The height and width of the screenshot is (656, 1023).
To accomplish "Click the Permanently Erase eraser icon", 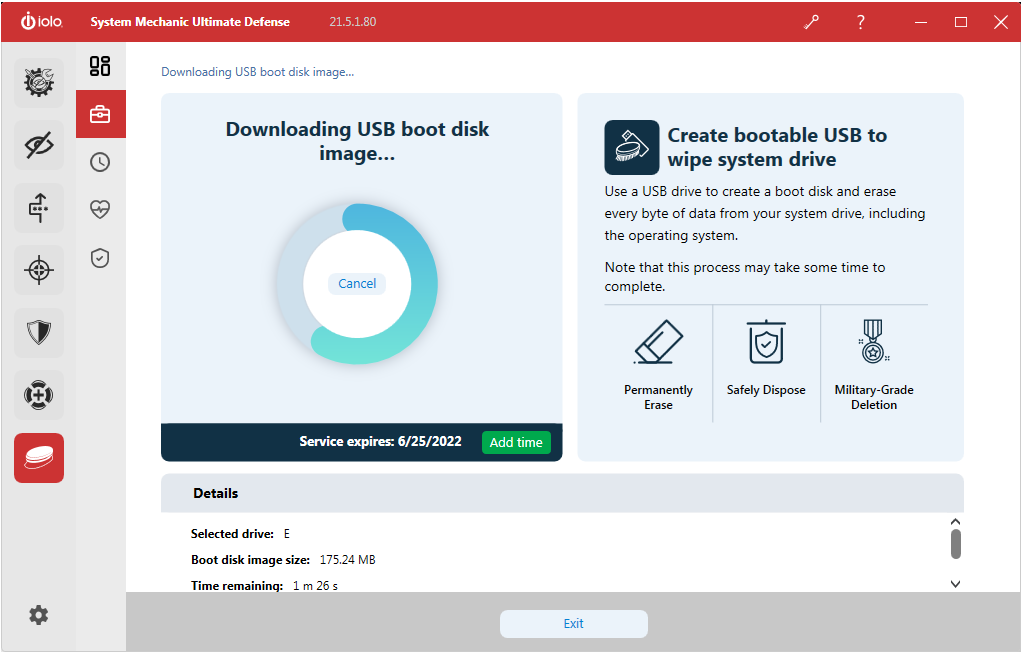I will click(658, 341).
